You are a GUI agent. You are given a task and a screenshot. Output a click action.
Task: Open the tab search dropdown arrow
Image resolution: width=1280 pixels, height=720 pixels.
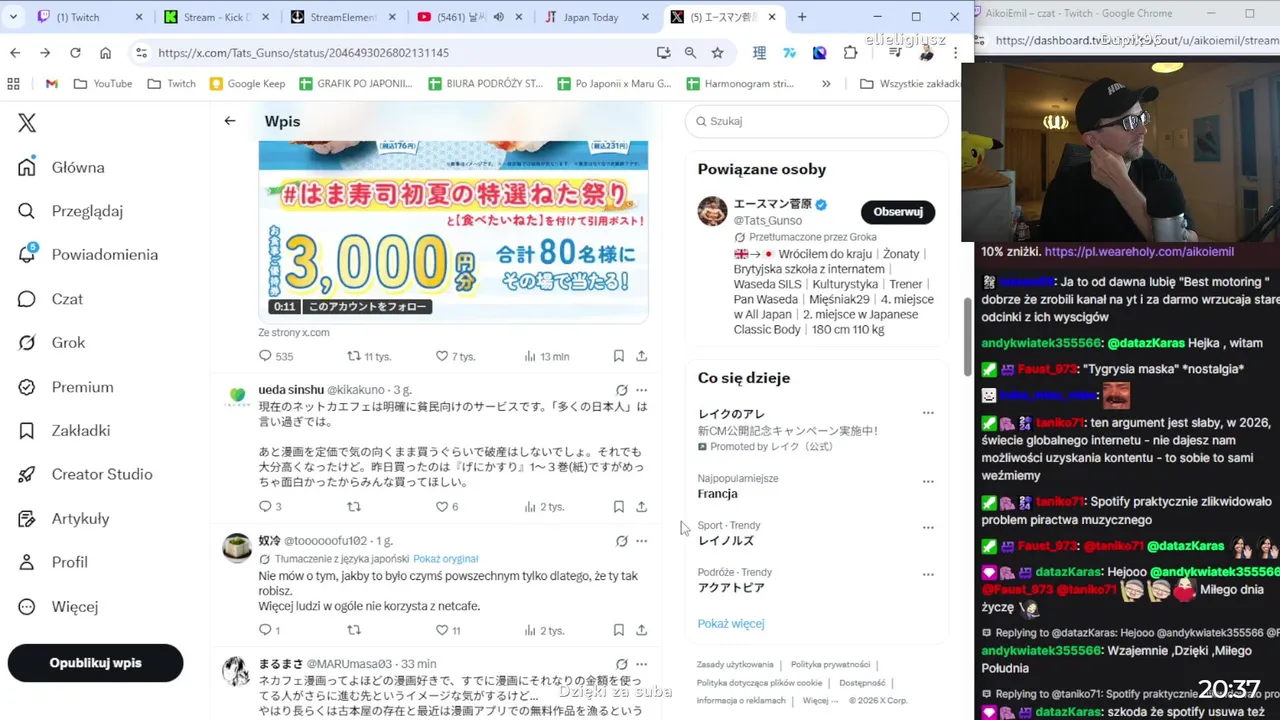[14, 17]
